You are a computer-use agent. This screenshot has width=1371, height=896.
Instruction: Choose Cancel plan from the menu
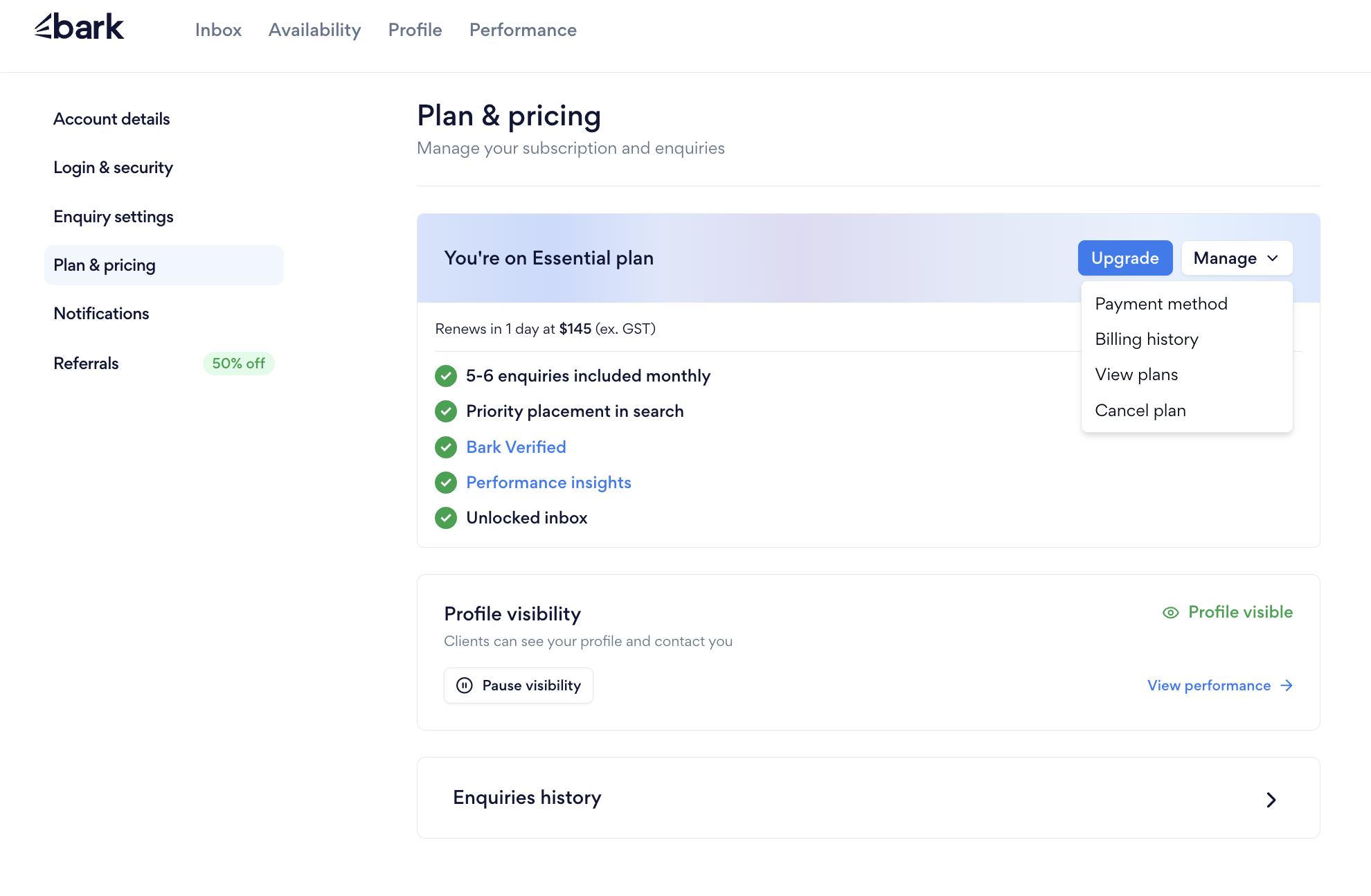[1187, 411]
